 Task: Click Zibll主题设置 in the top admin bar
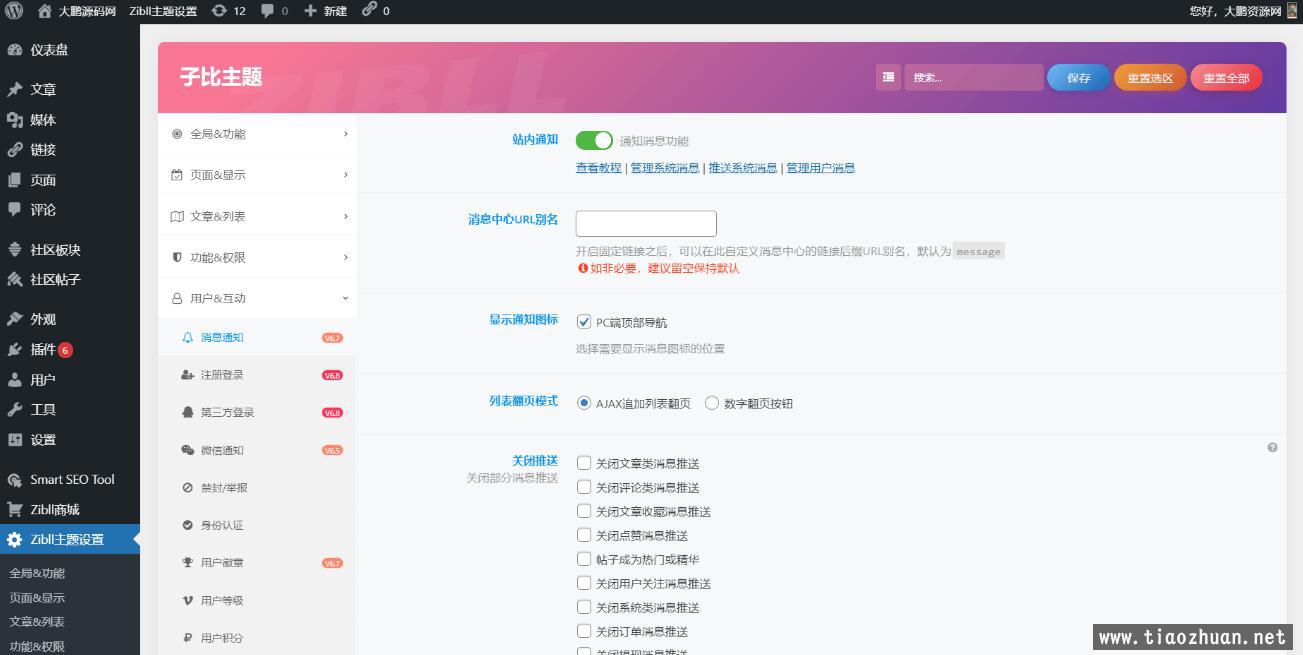coord(163,11)
